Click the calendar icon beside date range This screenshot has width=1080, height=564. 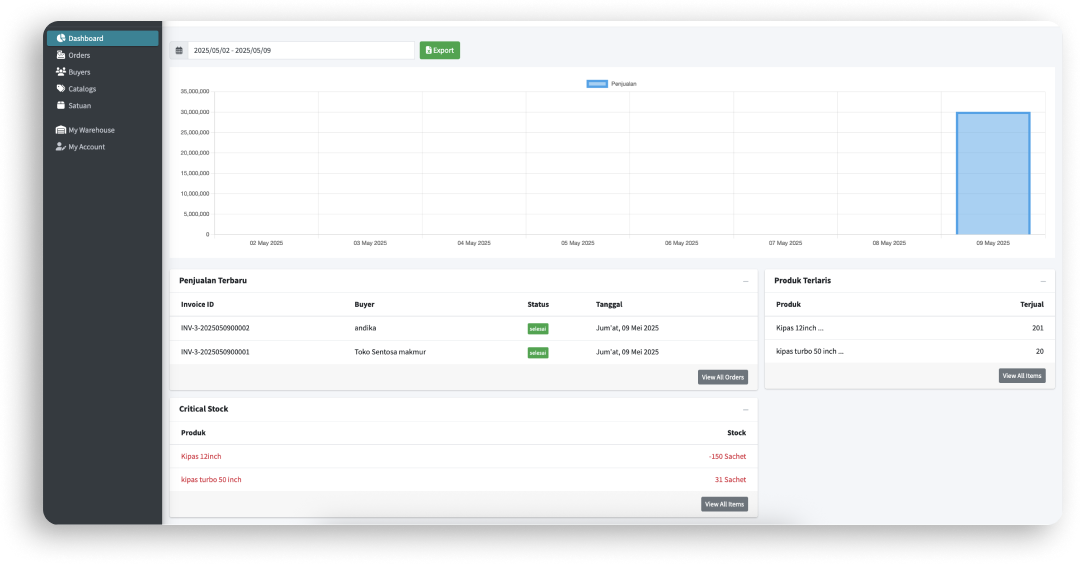click(x=179, y=50)
